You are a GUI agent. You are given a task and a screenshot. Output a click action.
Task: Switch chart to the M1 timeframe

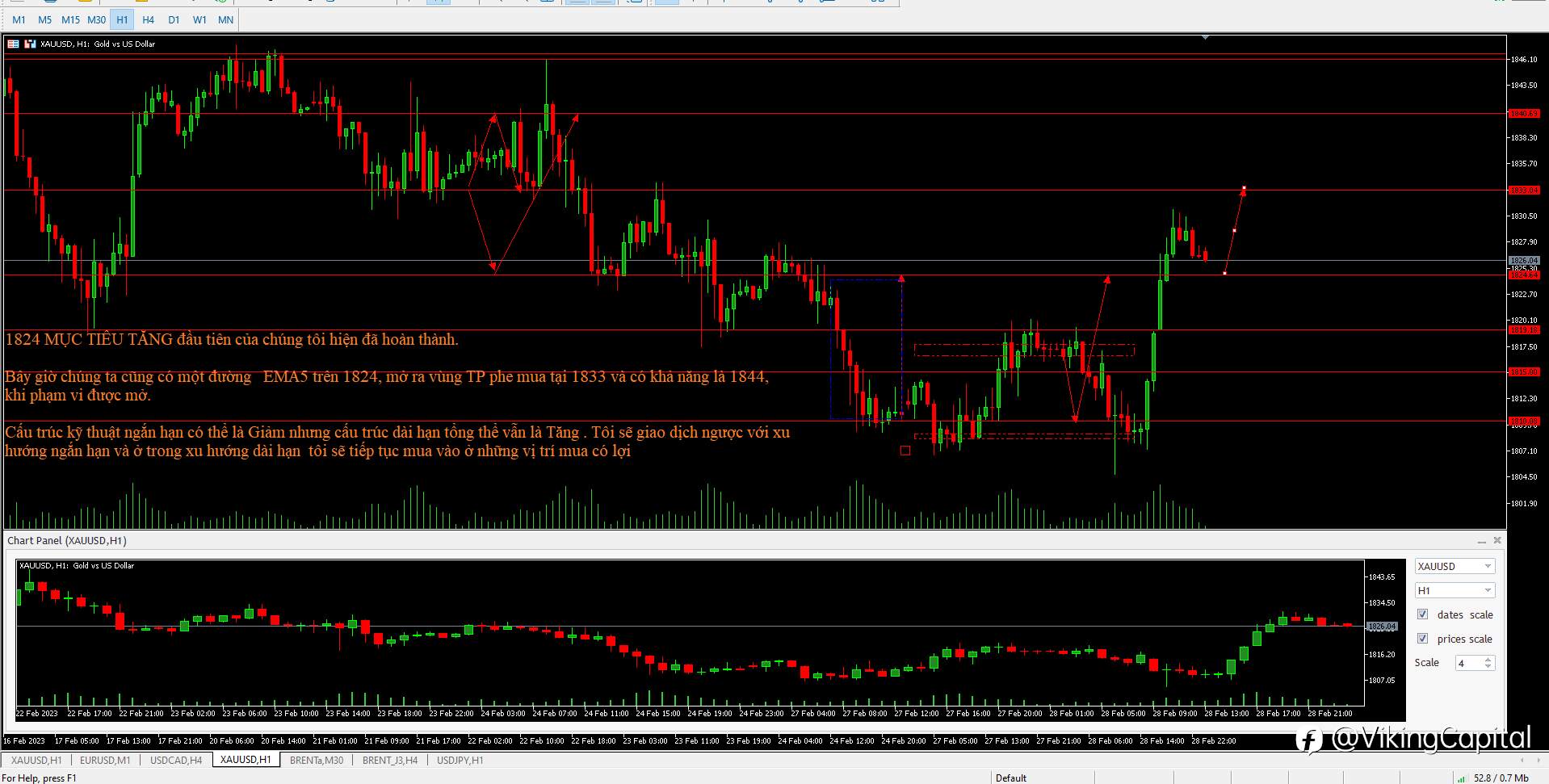click(19, 19)
